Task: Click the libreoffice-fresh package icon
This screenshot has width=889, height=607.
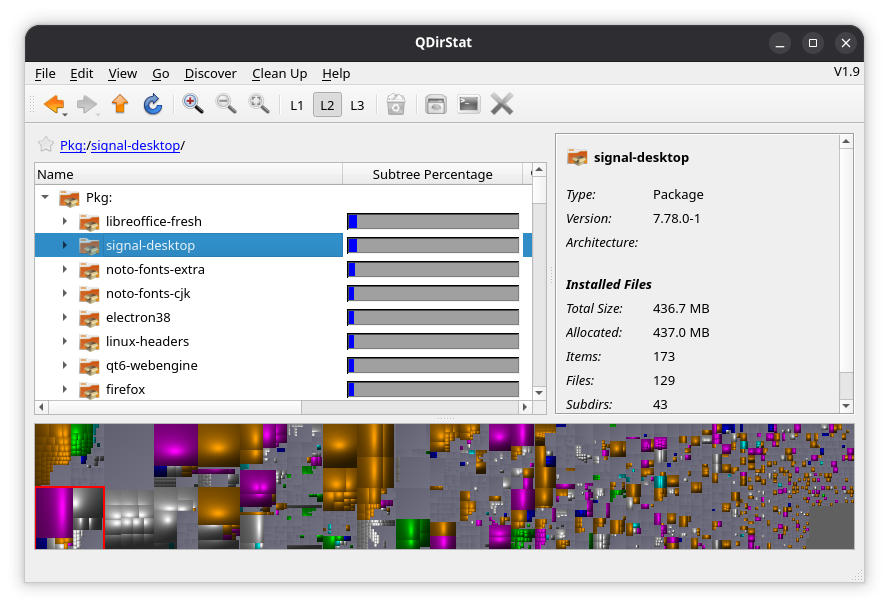Action: pos(89,222)
